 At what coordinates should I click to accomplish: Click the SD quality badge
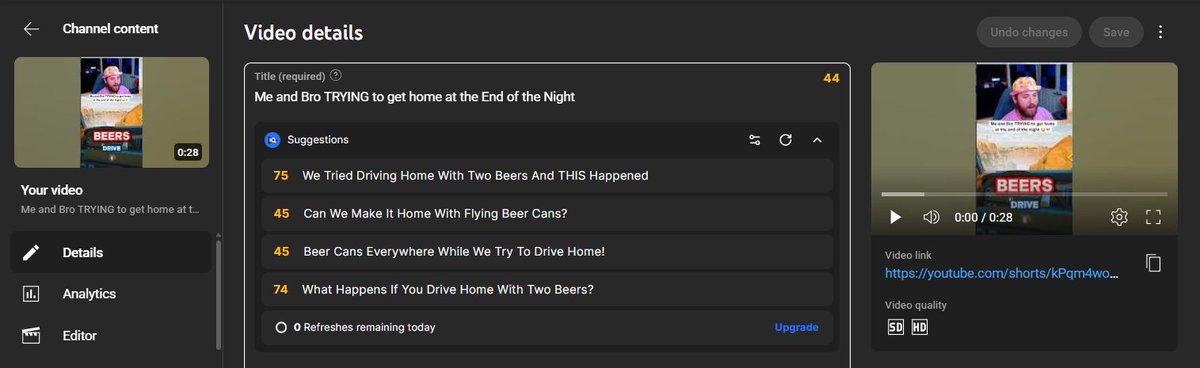click(x=896, y=327)
